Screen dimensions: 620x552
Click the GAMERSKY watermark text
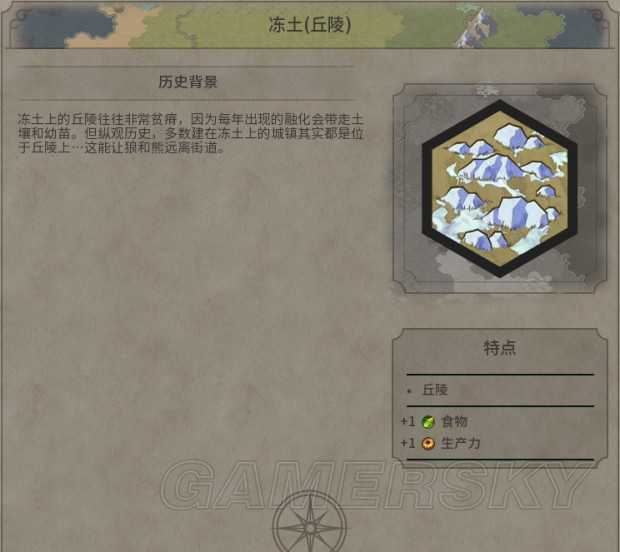tap(374, 484)
